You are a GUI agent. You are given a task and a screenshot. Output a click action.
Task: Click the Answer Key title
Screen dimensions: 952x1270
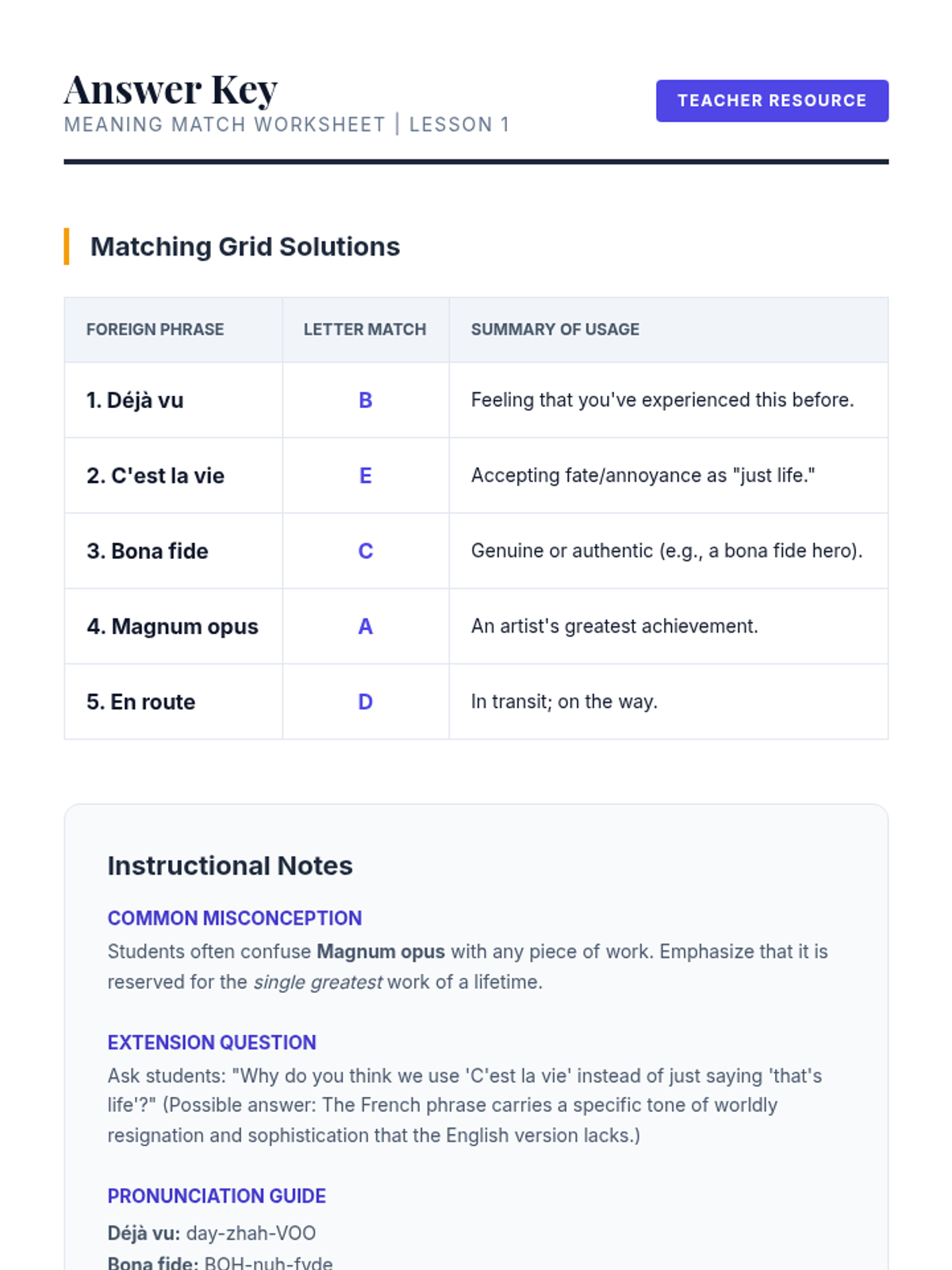(171, 90)
